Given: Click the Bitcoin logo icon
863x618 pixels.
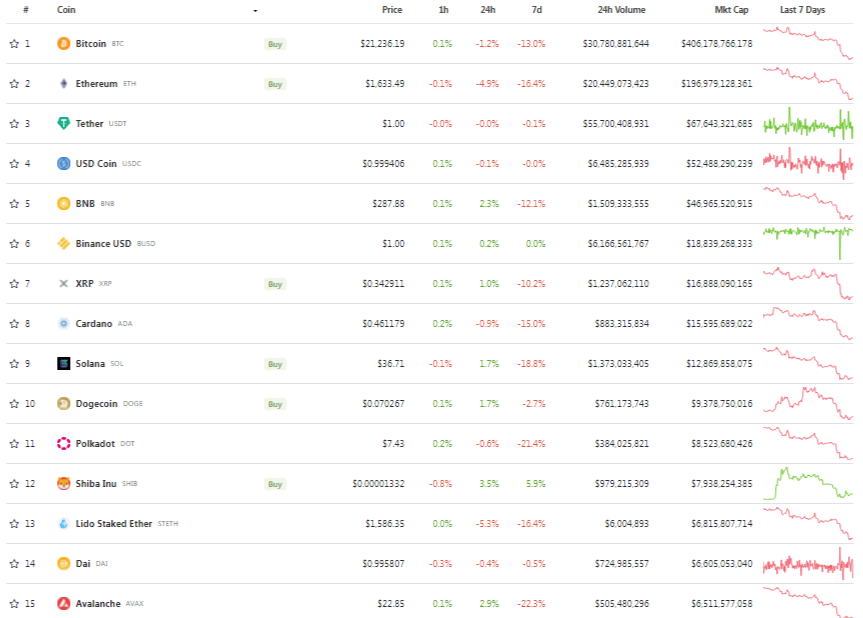Looking at the screenshot, I should coord(64,43).
